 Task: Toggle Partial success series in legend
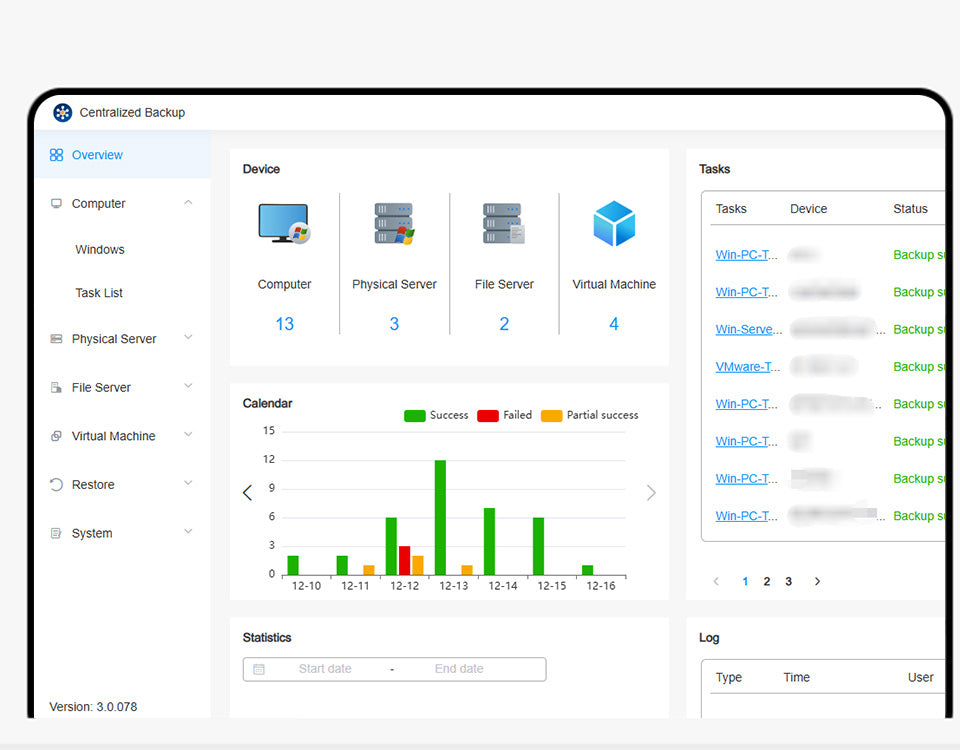coord(589,416)
